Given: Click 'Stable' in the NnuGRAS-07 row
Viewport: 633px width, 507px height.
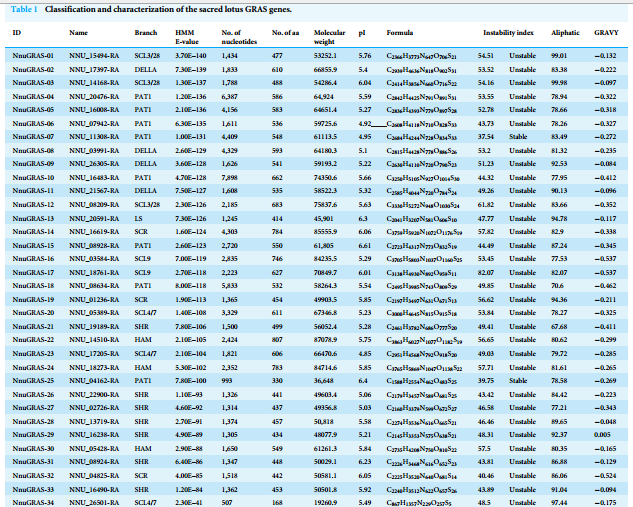Looking at the screenshot, I should (518, 137).
